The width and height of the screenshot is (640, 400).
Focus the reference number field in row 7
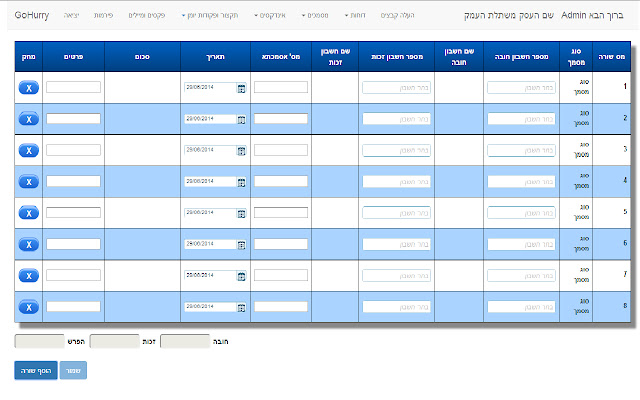click(281, 275)
